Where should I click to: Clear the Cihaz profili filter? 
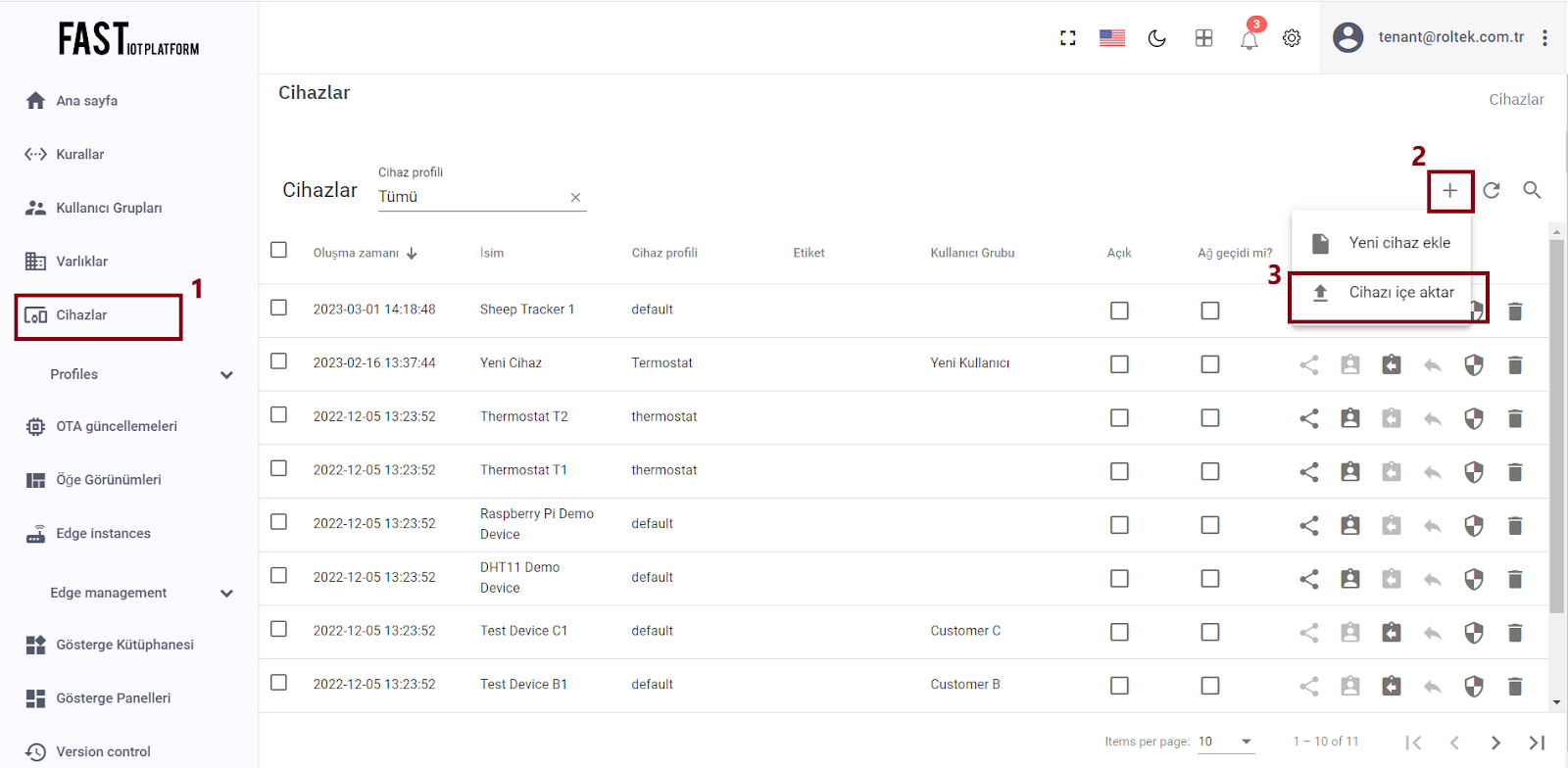(575, 197)
